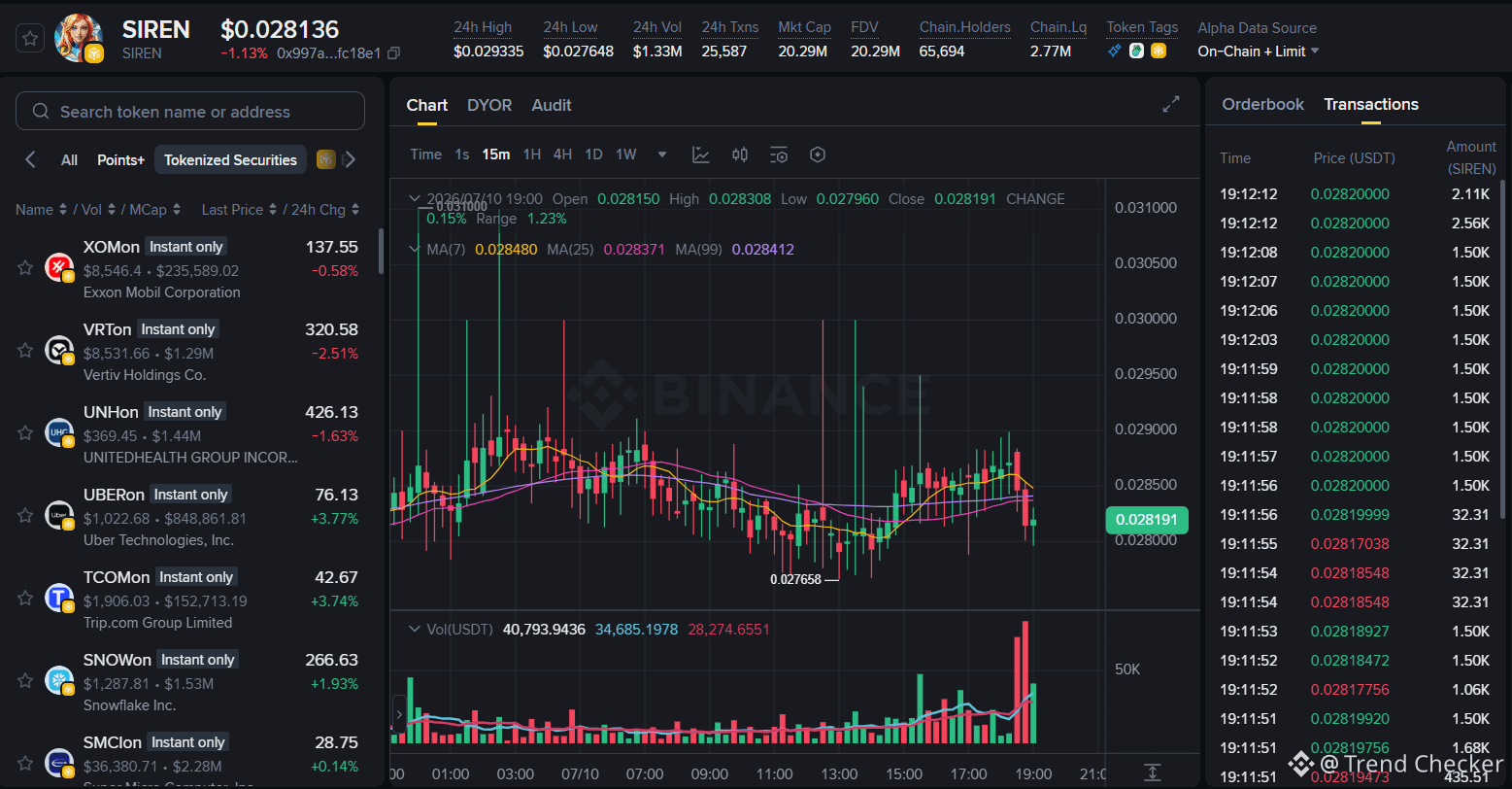Favorite the SMCIon token
Viewport: 1512px width, 789px height.
coord(25,763)
